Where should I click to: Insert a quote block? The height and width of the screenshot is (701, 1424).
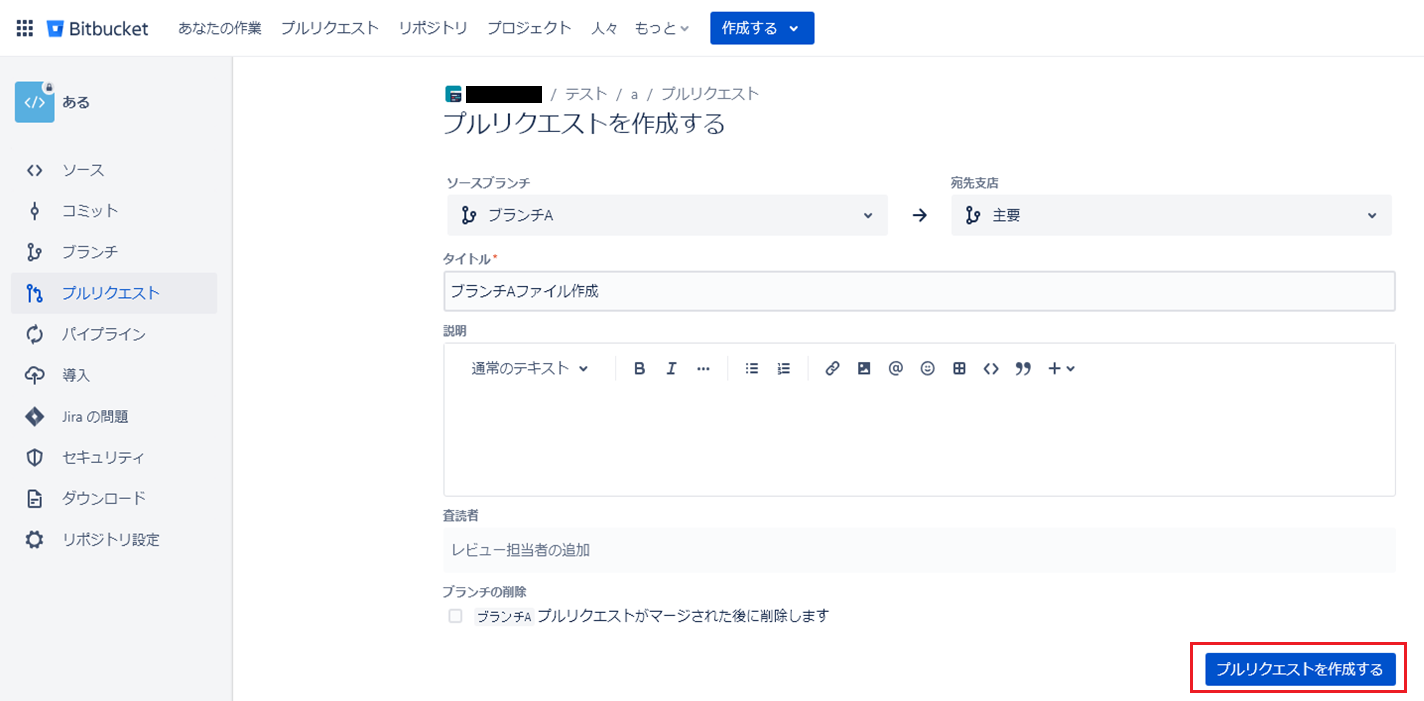pos(1023,368)
